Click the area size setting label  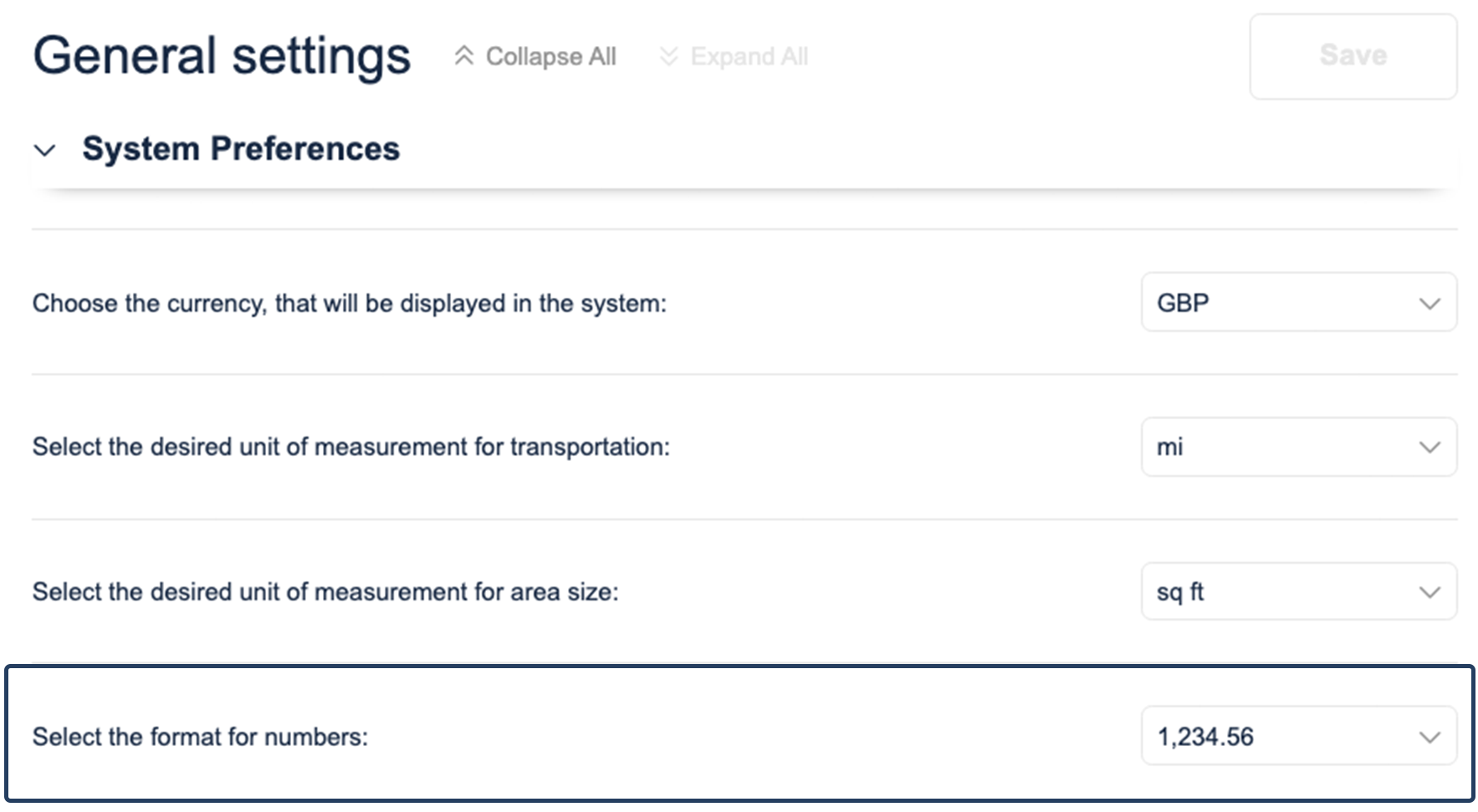point(325,592)
